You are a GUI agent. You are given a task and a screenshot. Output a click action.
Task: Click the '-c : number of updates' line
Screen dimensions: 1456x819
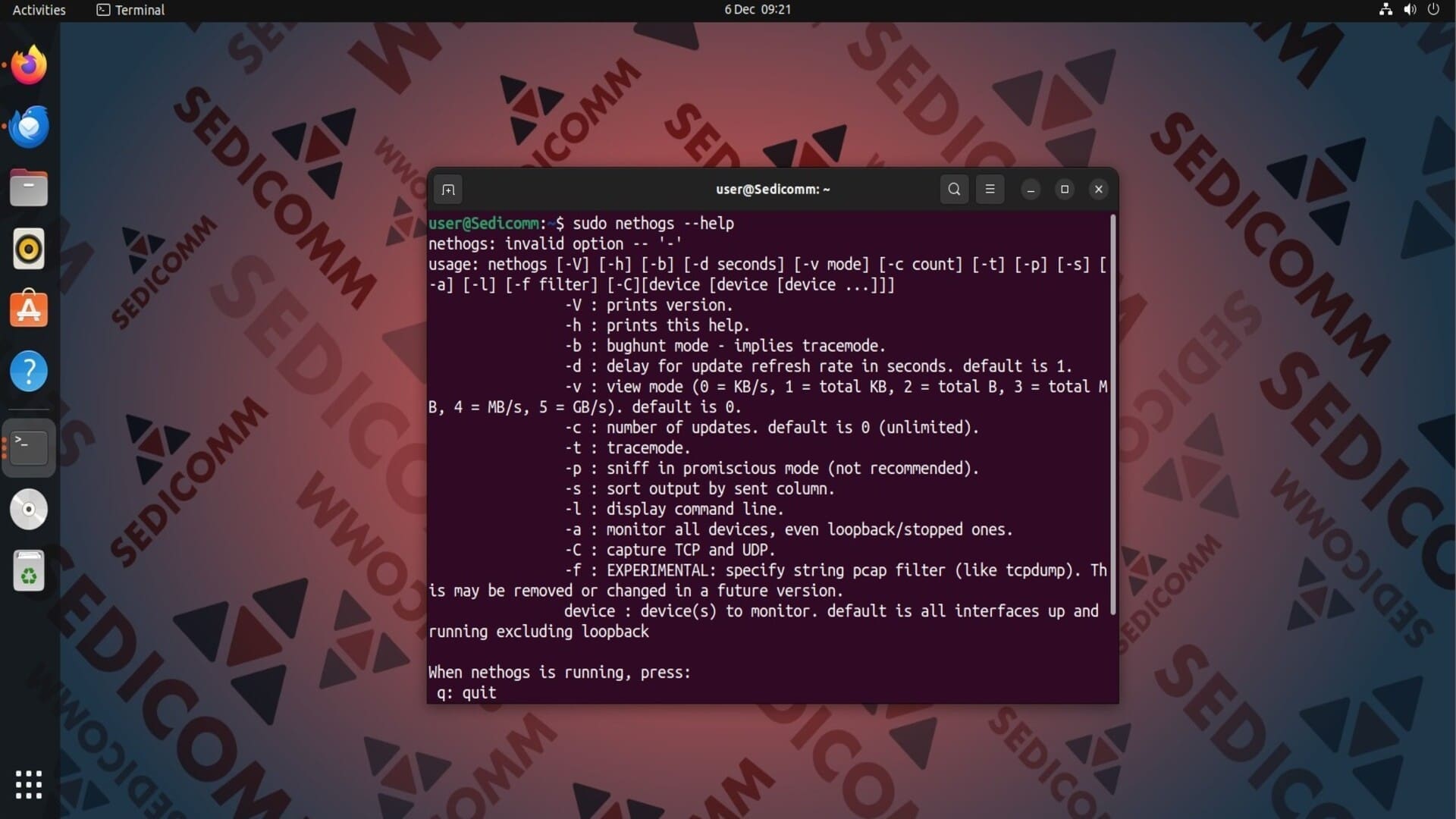pyautogui.click(x=772, y=428)
